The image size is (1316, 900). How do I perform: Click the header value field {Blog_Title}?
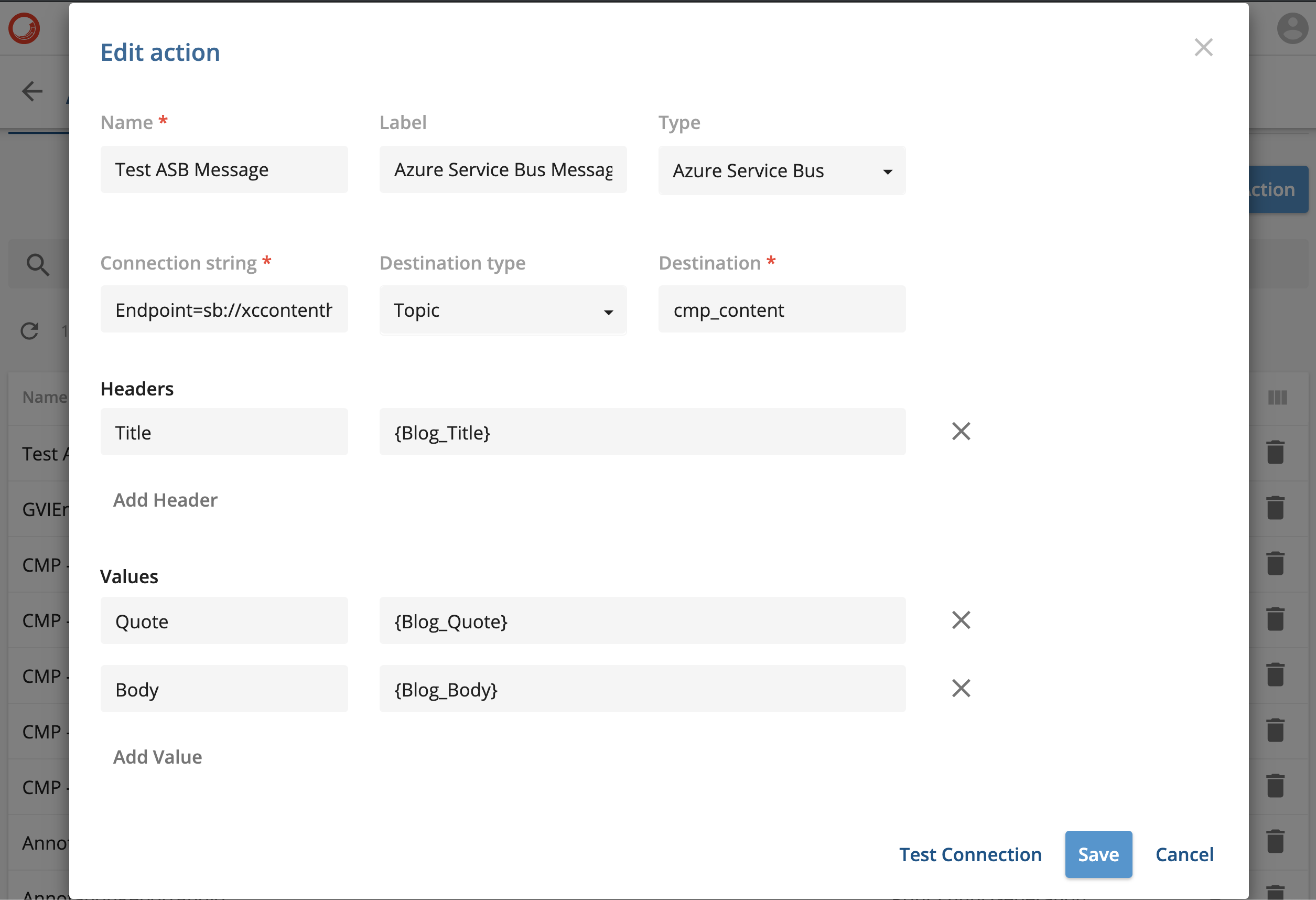tap(642, 432)
